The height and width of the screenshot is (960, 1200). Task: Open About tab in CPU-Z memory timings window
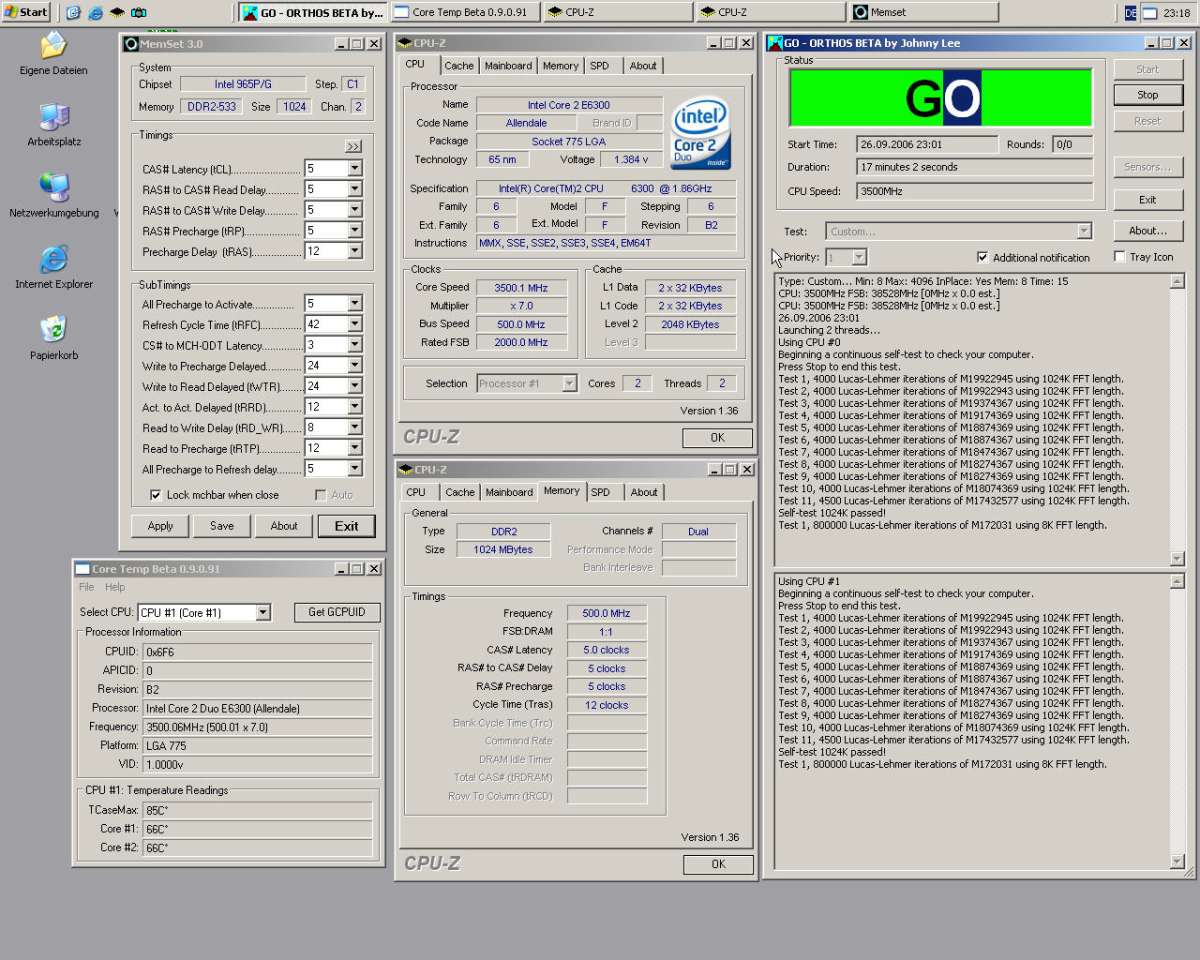[644, 492]
